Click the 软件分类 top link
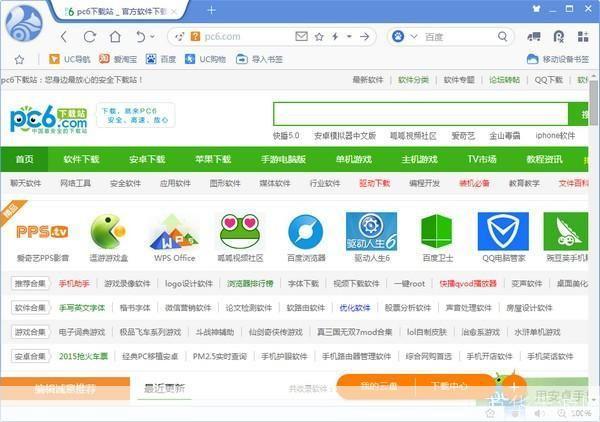The width and height of the screenshot is (600, 422). click(x=413, y=80)
